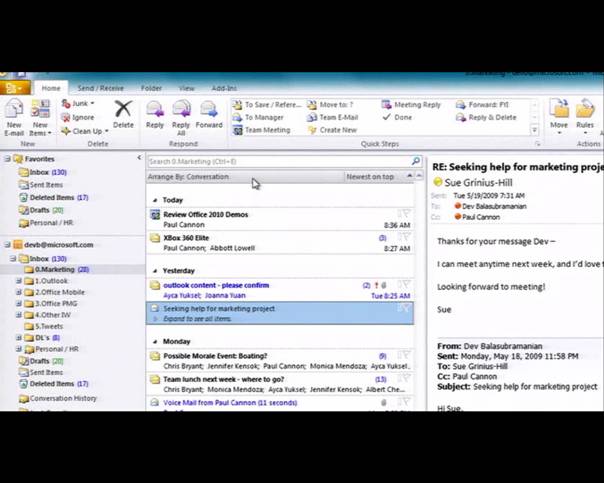Create a New E-mail
Screen dimensions: 604x483
coord(14,117)
